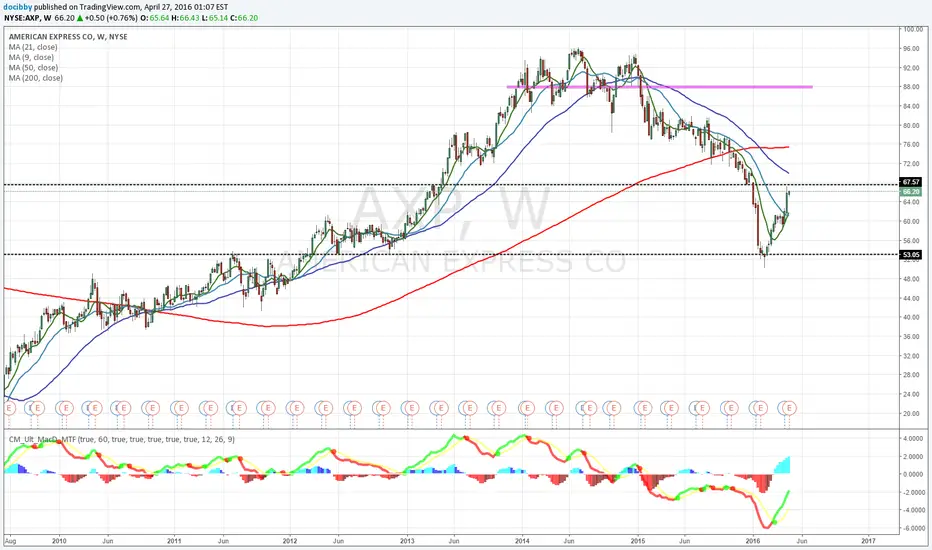Select the last earnings E marker before Jun 2016
This screenshot has width=932, height=550.
(789, 408)
